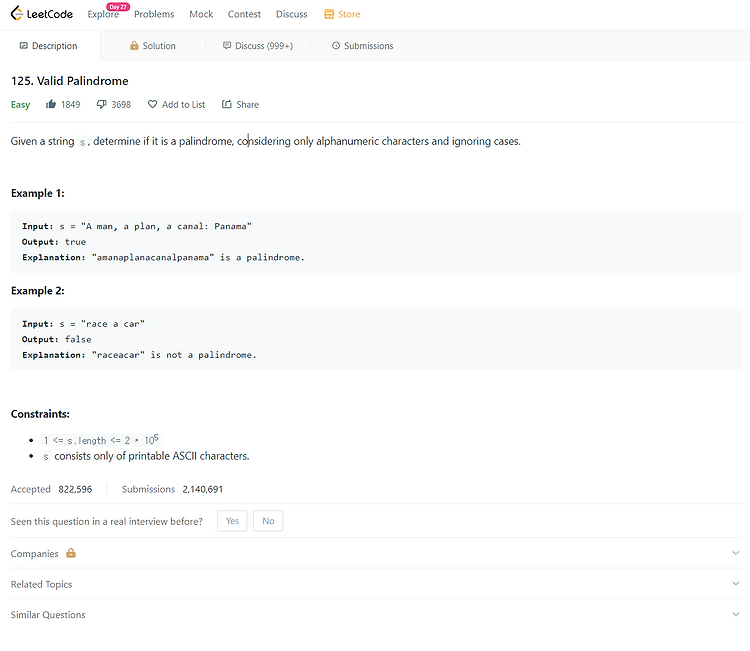750x651 pixels.
Task: Click the s.length constraint code
Action: [100, 440]
